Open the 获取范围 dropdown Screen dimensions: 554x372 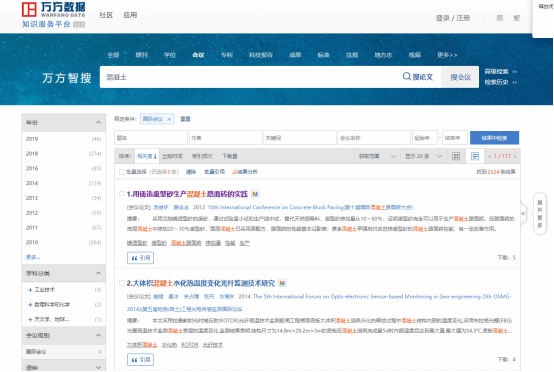point(377,156)
